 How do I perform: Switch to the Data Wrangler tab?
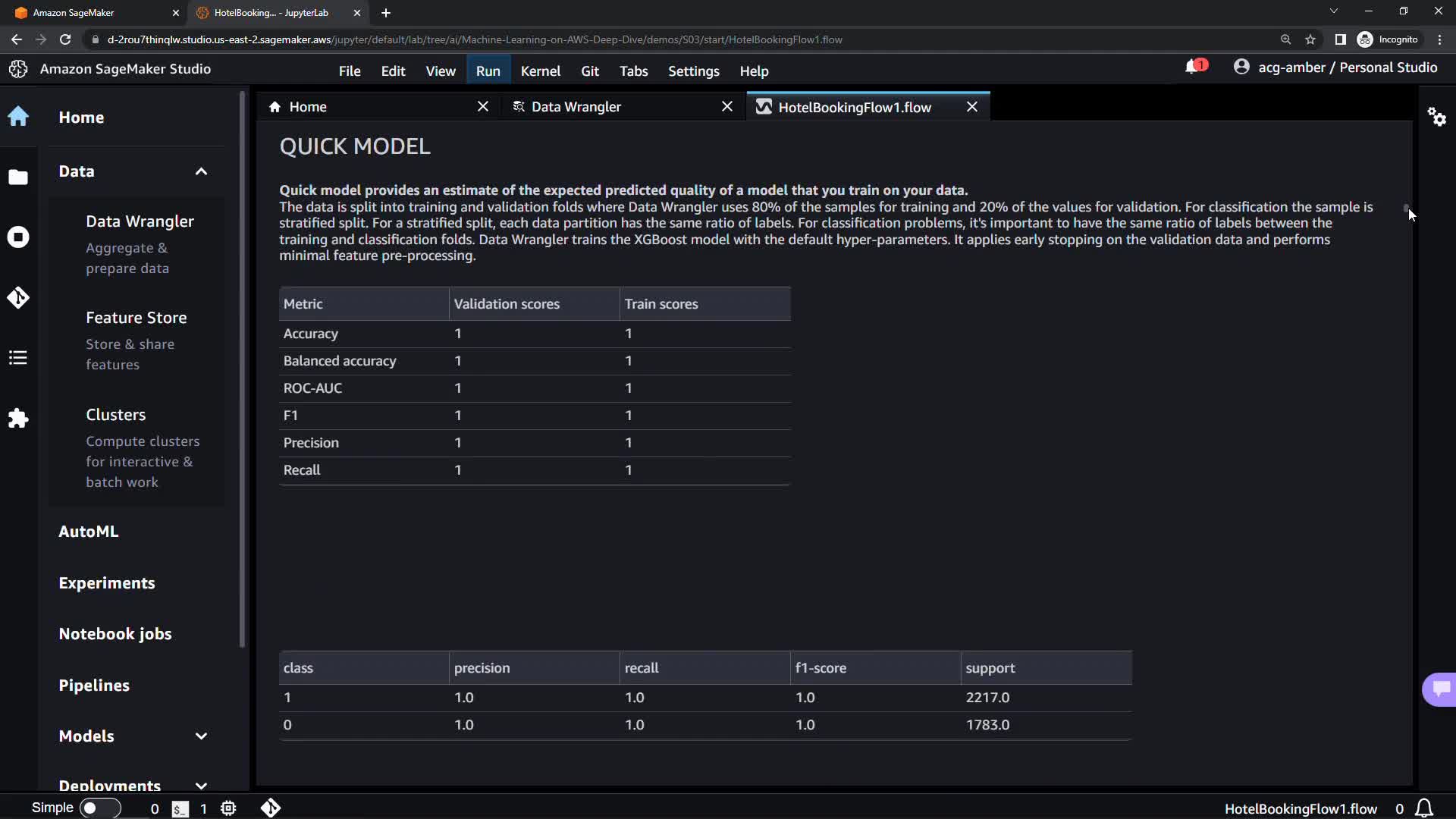click(x=576, y=107)
